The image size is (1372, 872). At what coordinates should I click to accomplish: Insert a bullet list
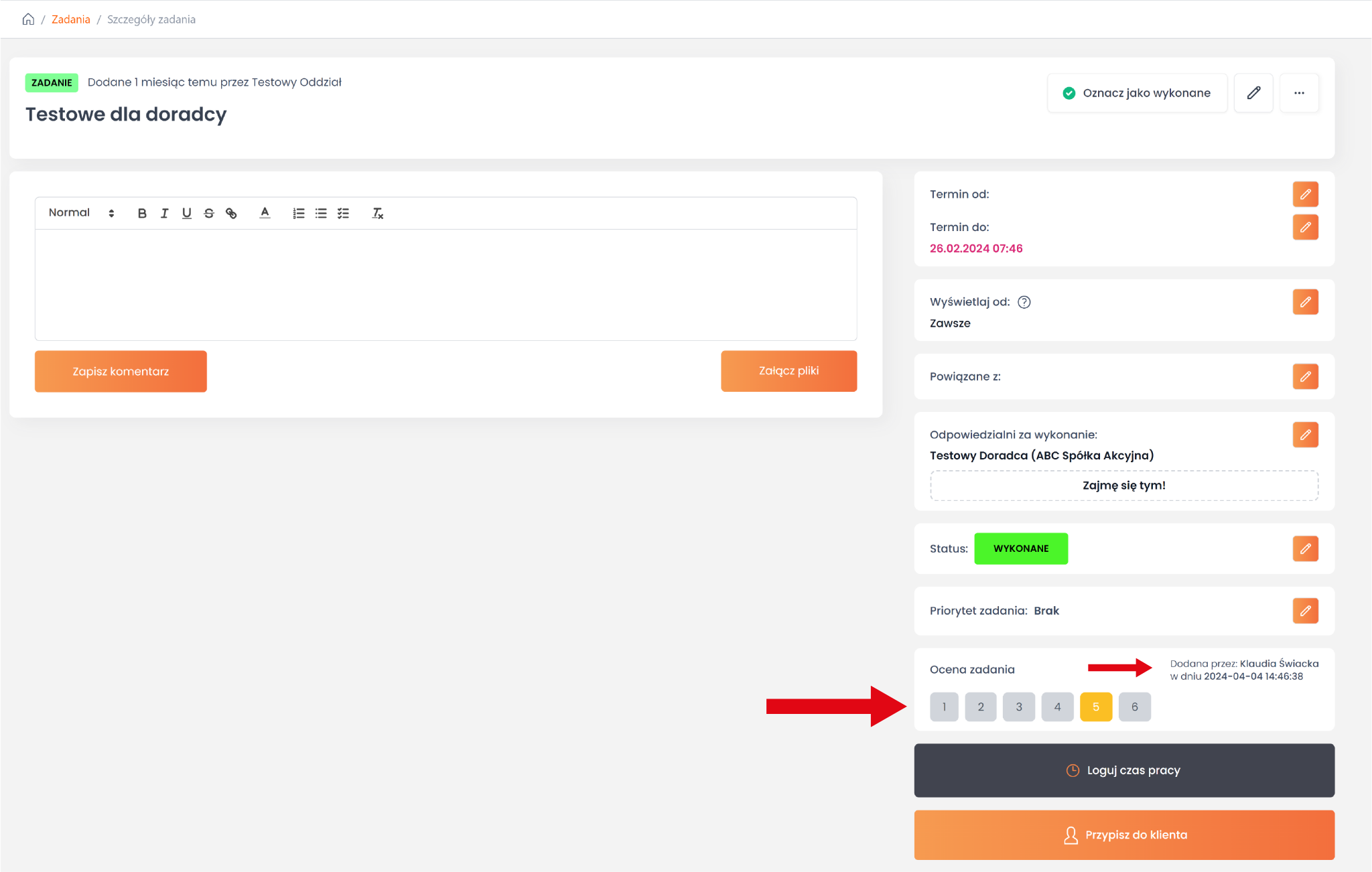[x=321, y=213]
